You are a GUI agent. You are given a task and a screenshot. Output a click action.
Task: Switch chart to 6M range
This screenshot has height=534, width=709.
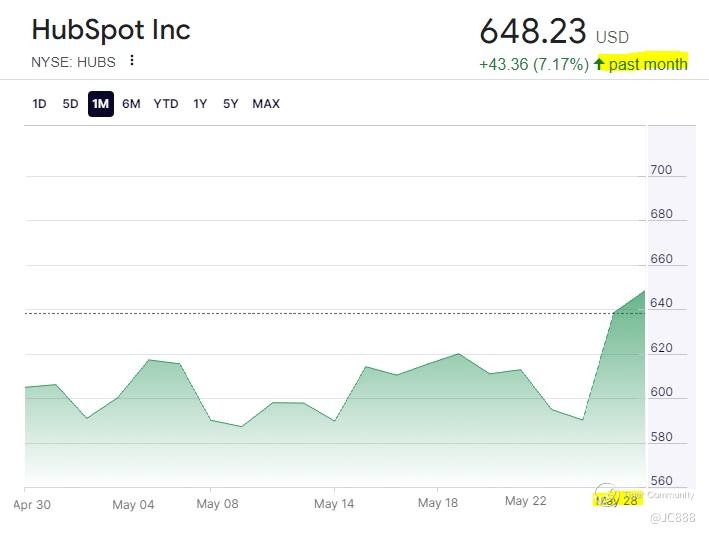click(131, 104)
